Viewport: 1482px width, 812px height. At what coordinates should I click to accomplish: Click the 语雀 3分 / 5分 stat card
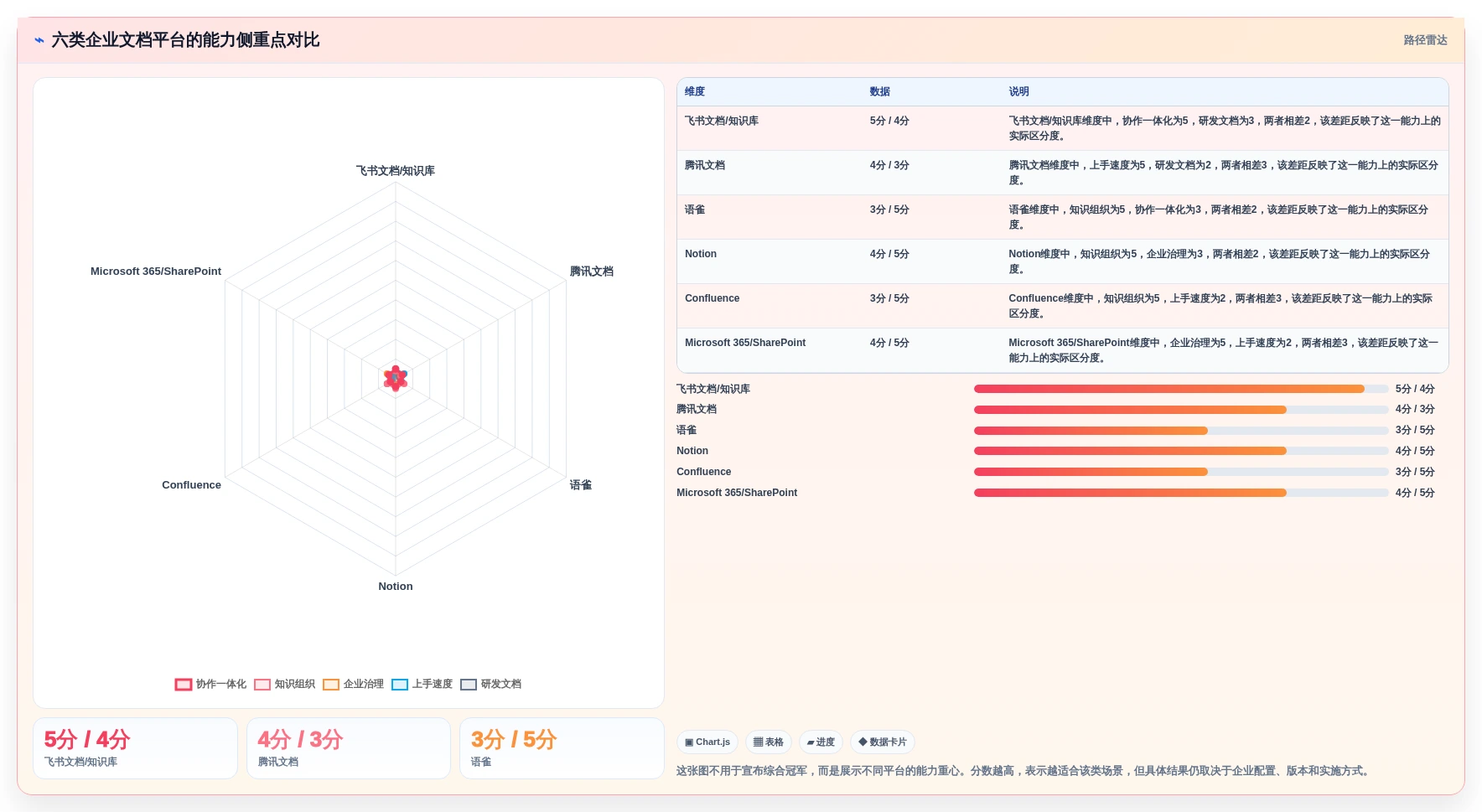tap(562, 748)
